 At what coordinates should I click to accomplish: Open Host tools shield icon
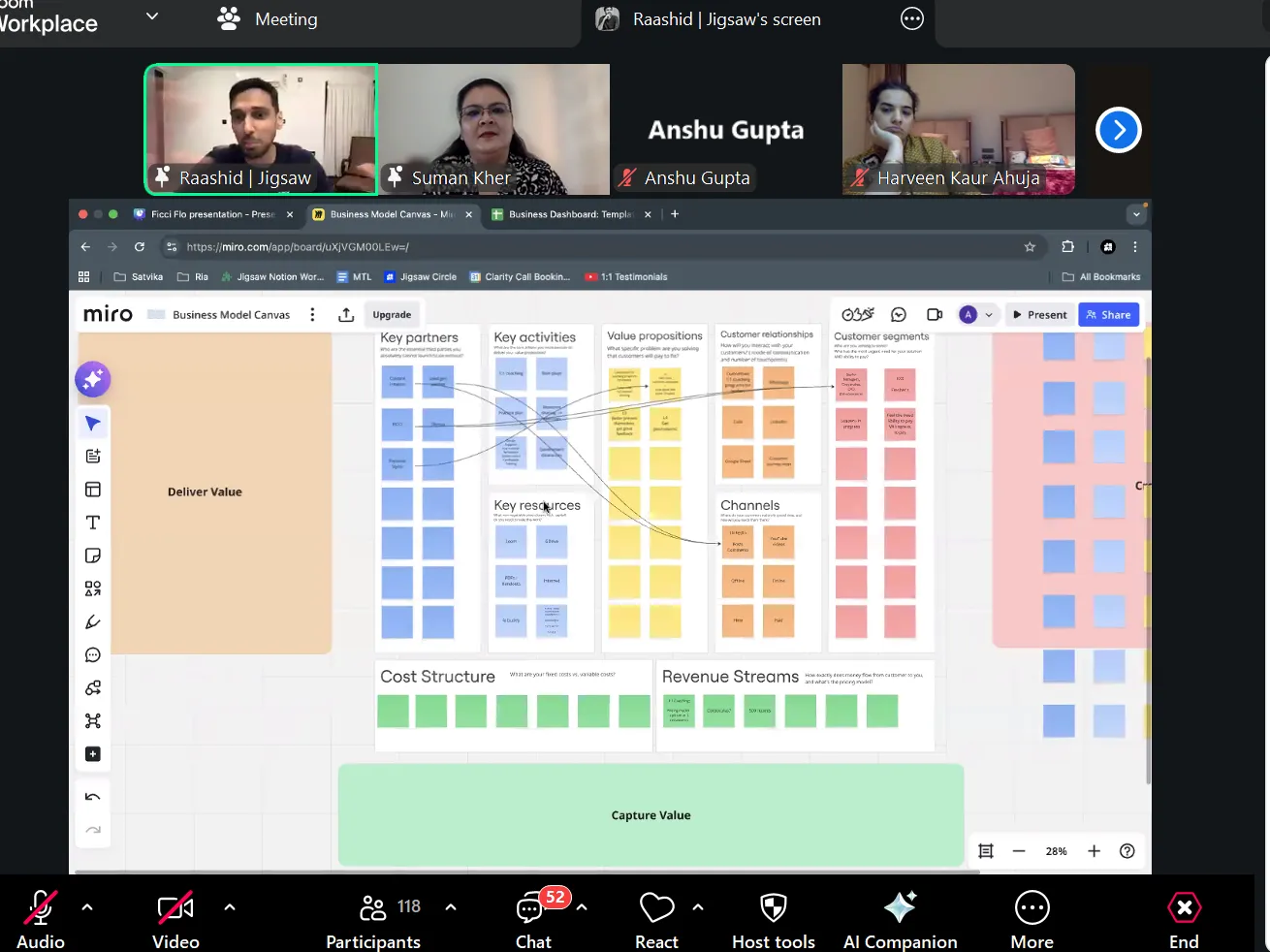coord(773,918)
